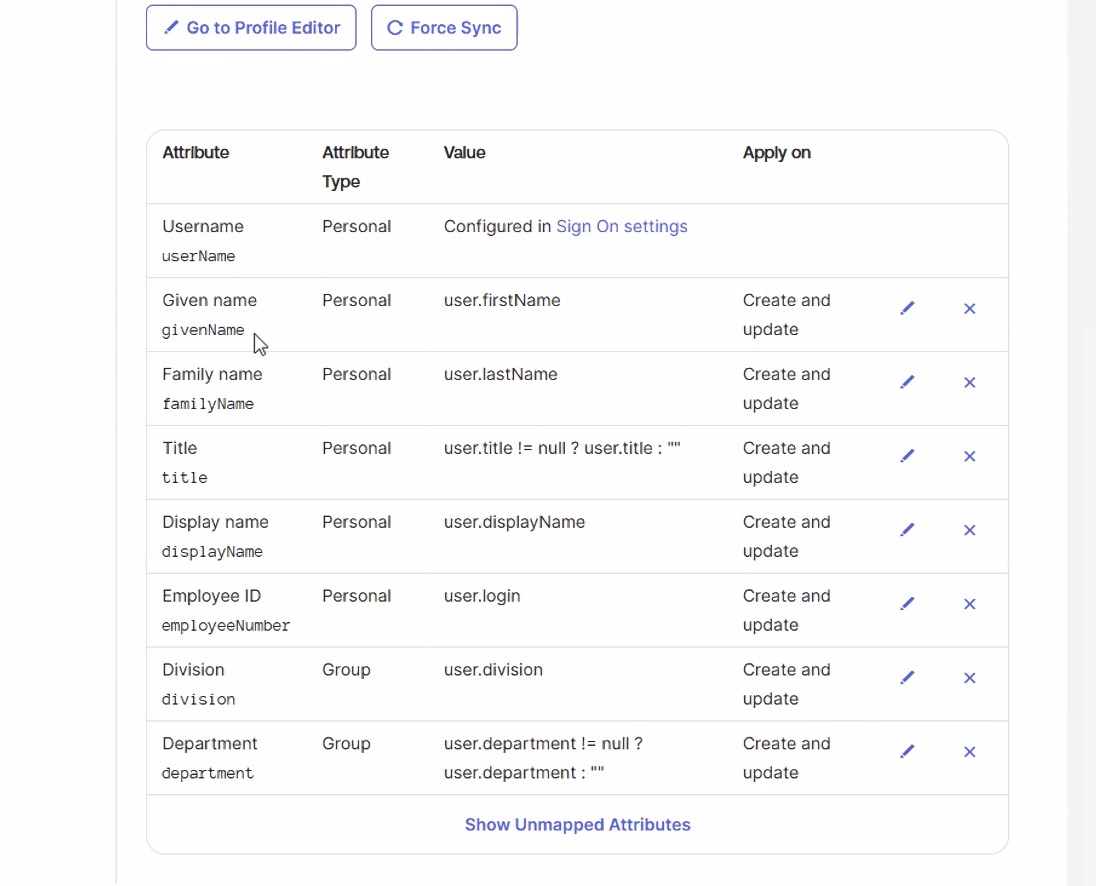Click Go to Profile Editor button
This screenshot has height=886, width=1096.
251,28
